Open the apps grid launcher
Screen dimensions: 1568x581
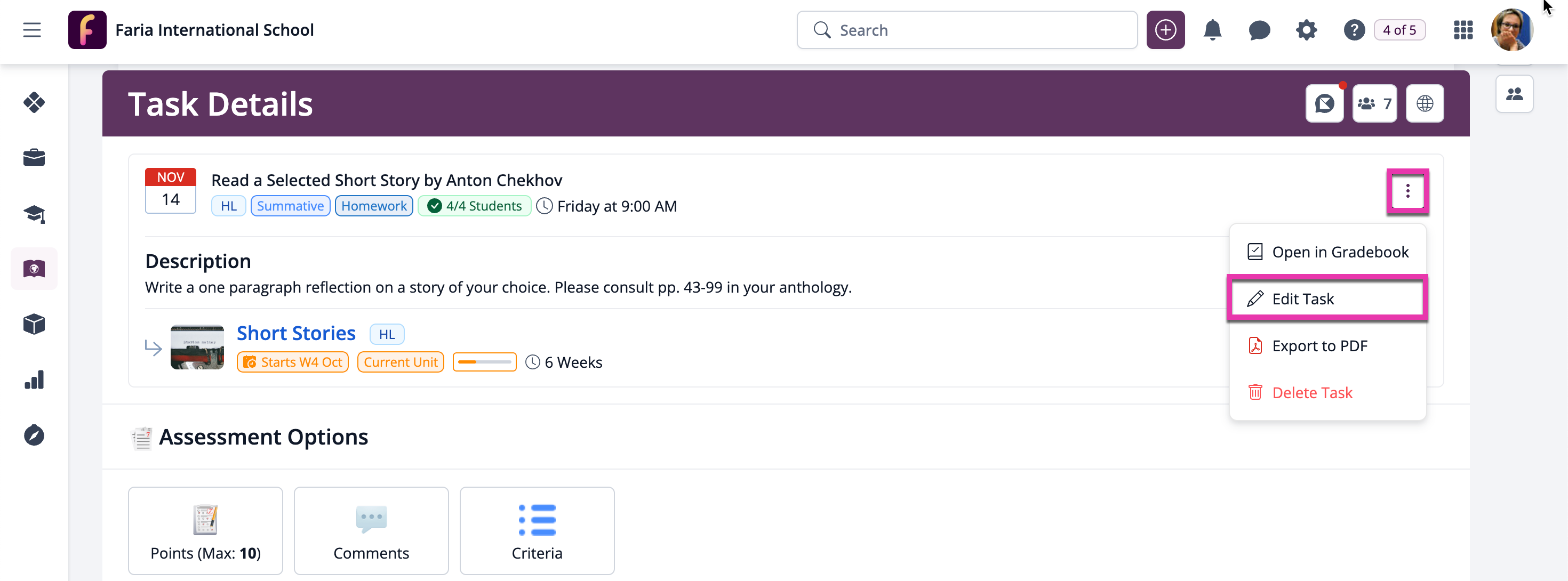click(1463, 30)
